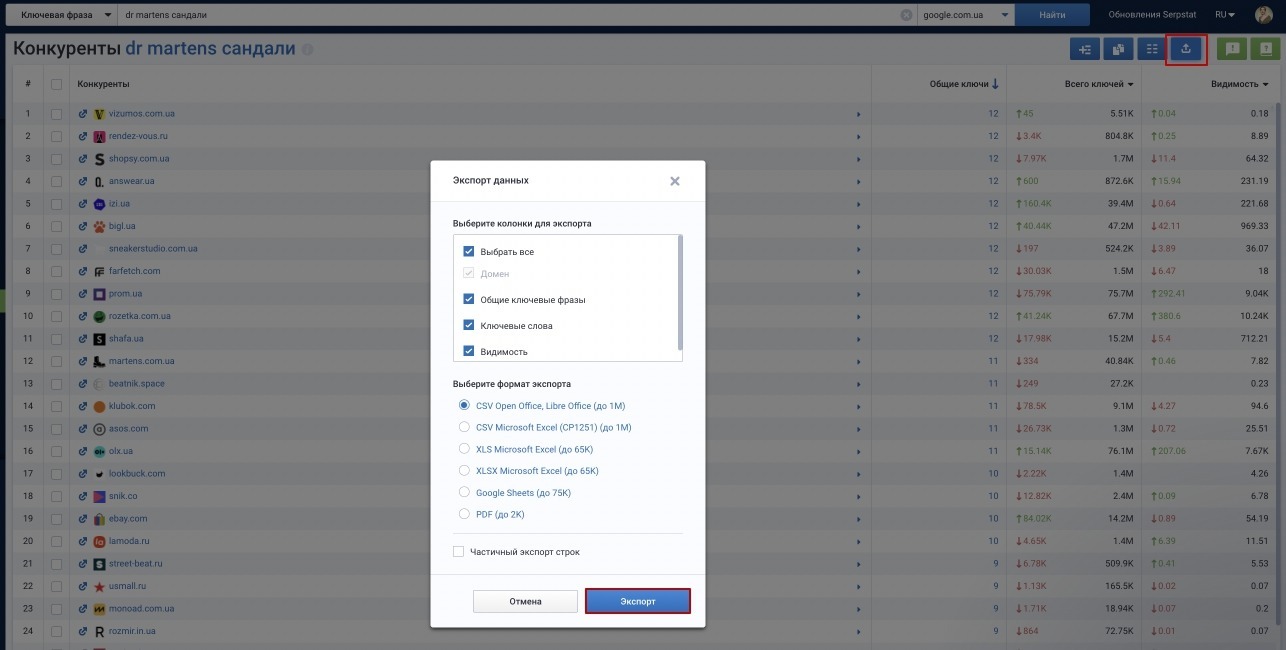
Task: Select CSV Open Office format
Action: coord(464,405)
